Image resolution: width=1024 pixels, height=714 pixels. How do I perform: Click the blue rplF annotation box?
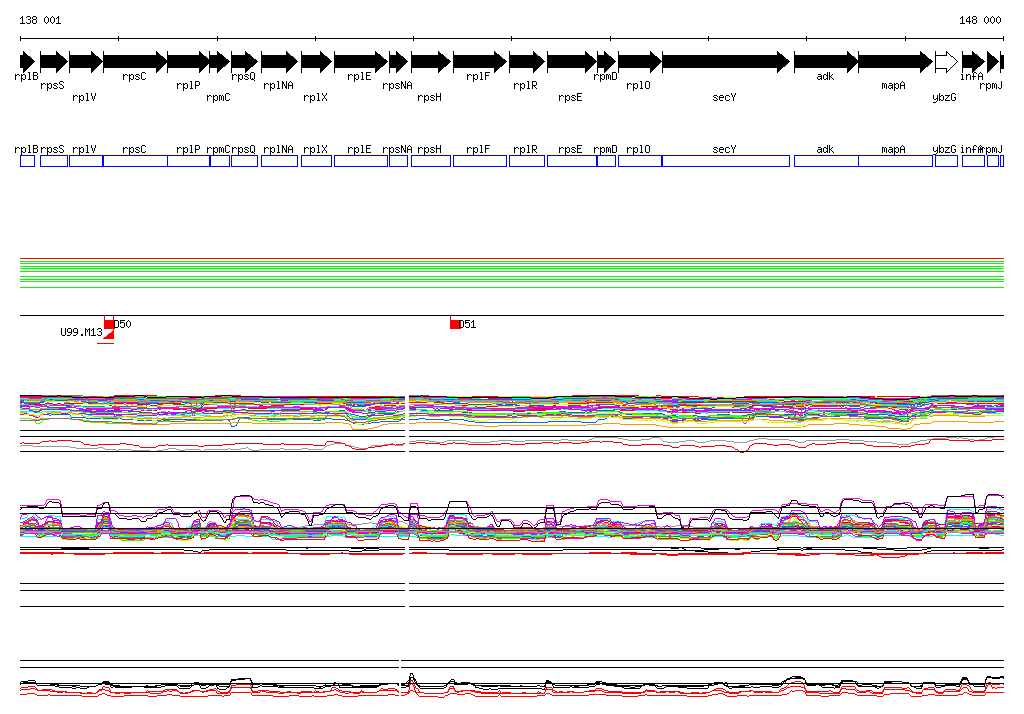click(480, 161)
